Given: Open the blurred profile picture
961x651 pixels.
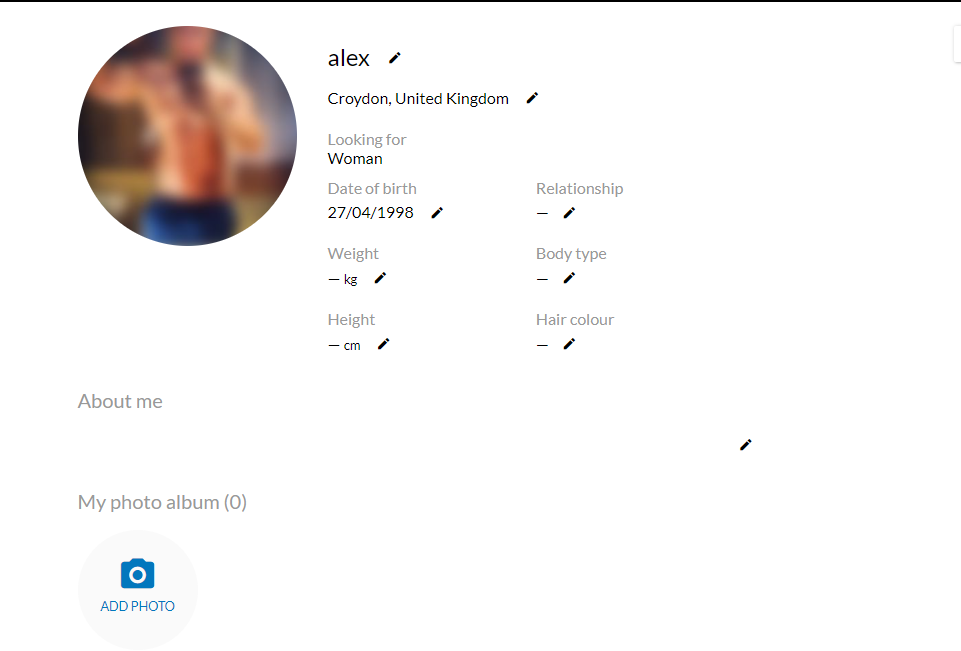Looking at the screenshot, I should [x=188, y=136].
